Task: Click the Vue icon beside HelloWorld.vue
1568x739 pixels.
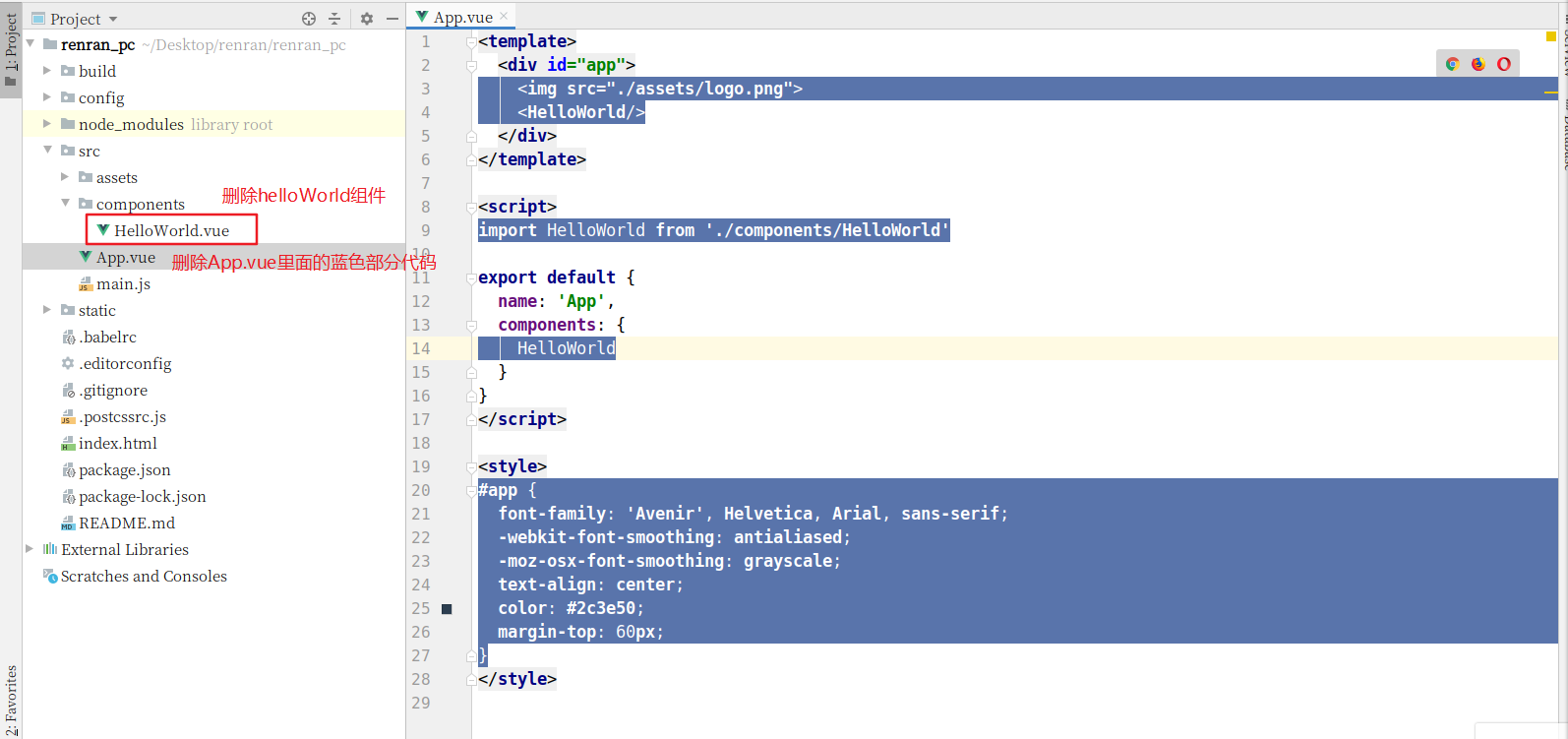Action: 103,230
